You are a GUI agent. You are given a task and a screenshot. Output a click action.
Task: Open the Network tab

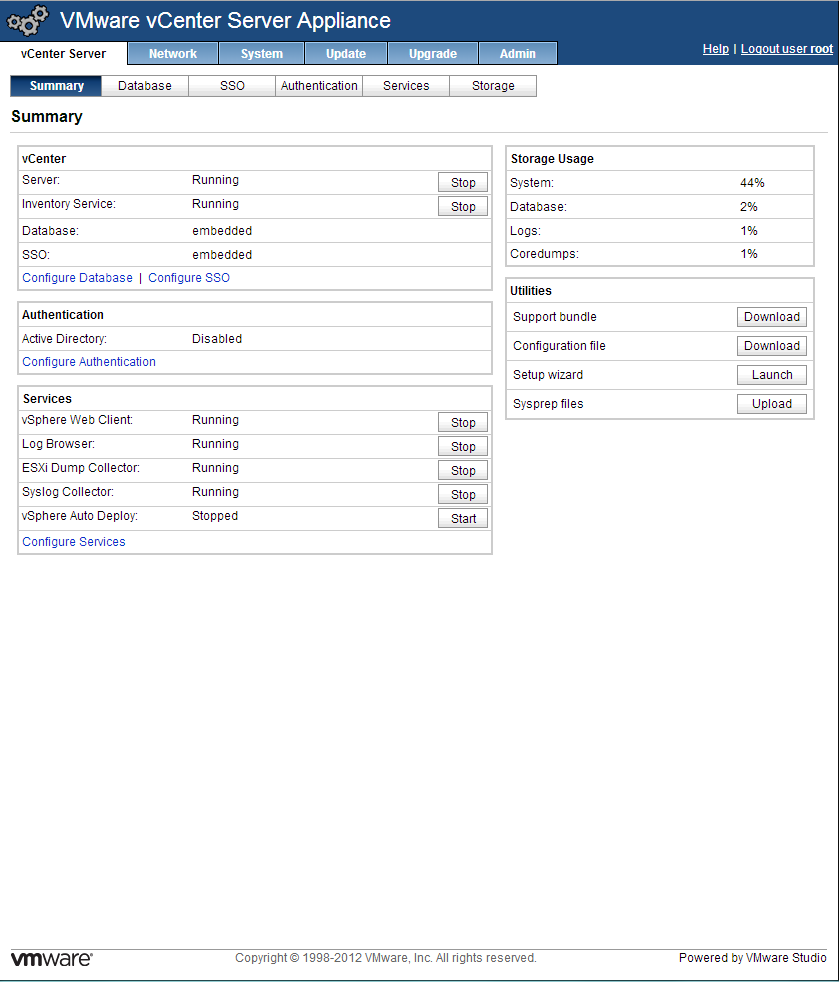[x=173, y=54]
